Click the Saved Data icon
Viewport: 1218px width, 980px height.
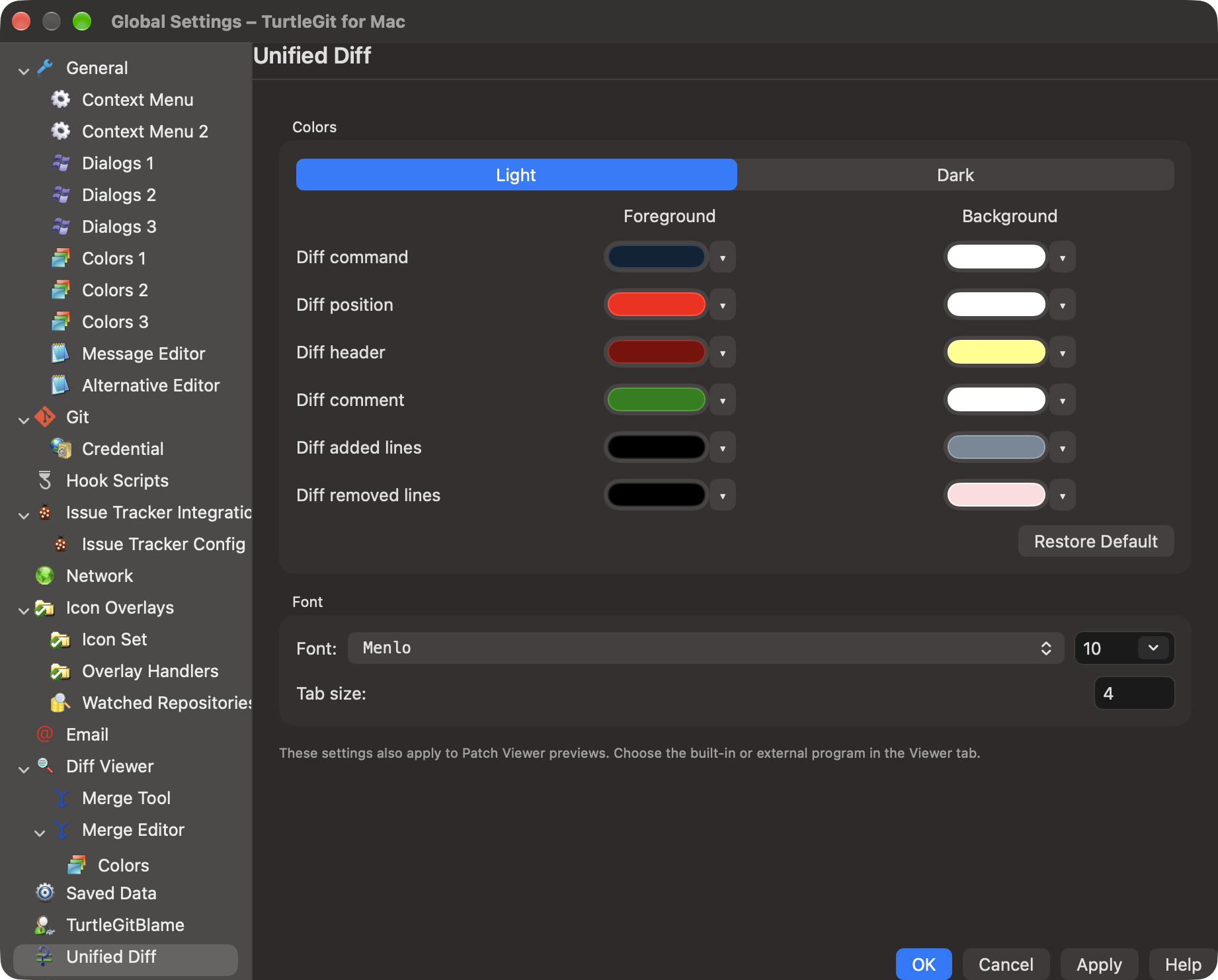pos(45,893)
